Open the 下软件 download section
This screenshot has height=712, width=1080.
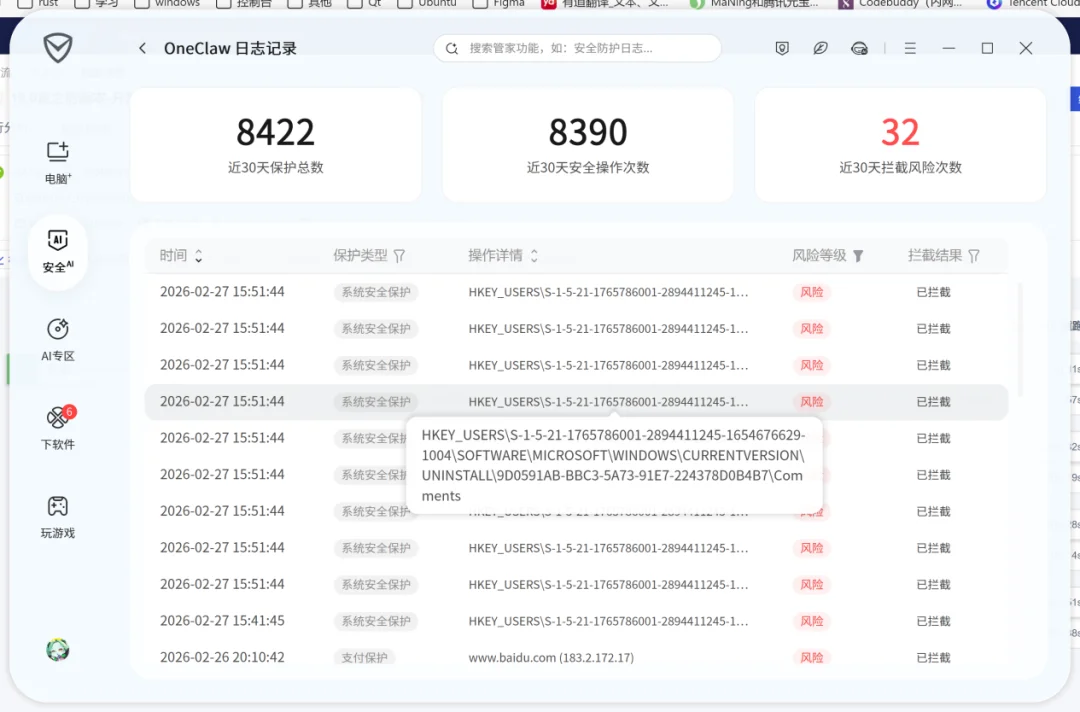click(57, 426)
